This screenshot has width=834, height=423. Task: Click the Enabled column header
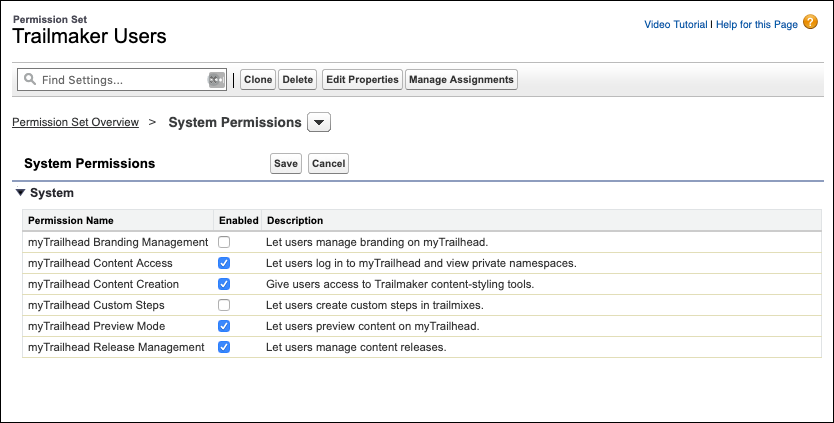pos(238,220)
